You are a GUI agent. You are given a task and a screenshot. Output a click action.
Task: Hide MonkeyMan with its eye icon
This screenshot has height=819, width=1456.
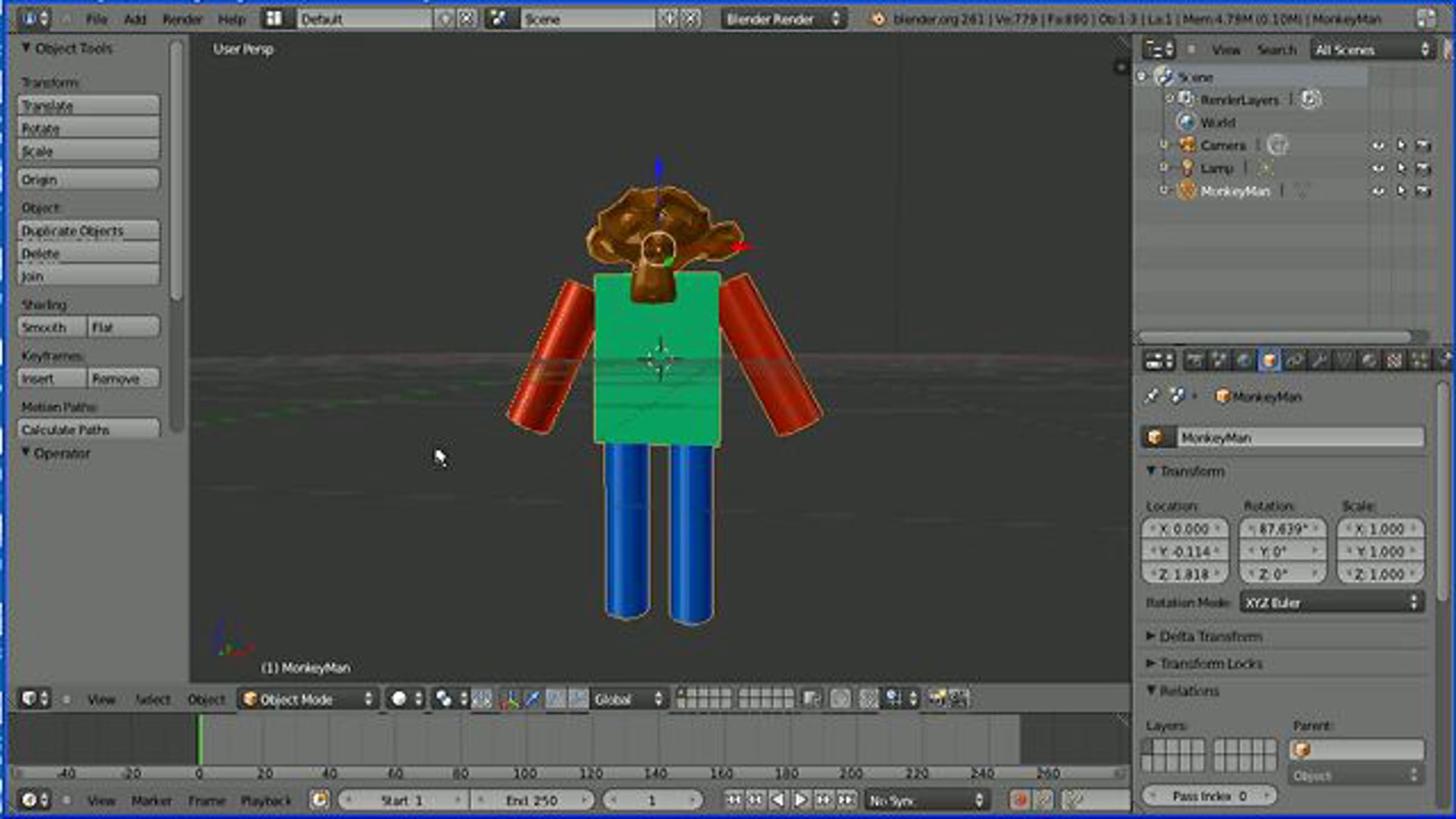coord(1378,191)
